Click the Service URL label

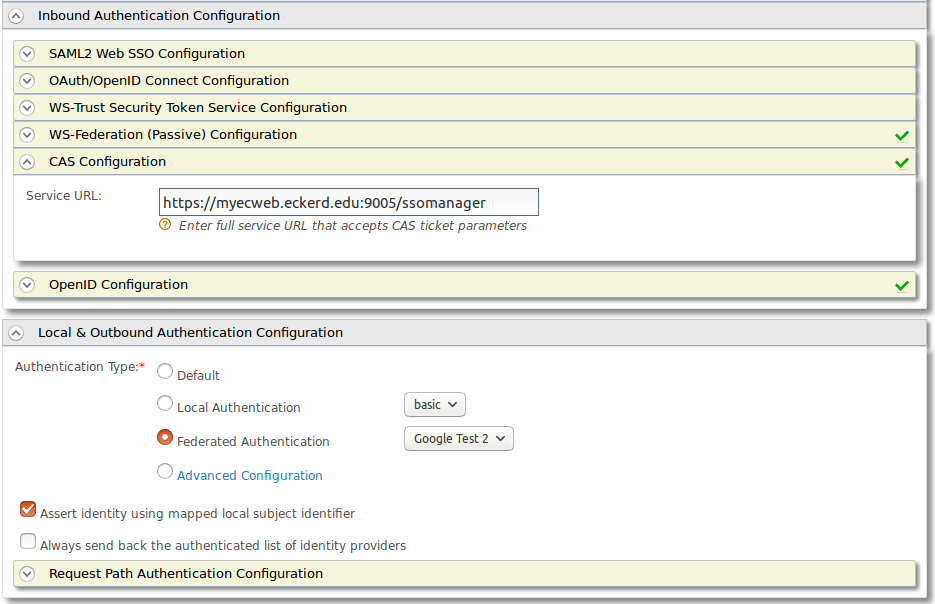[64, 196]
